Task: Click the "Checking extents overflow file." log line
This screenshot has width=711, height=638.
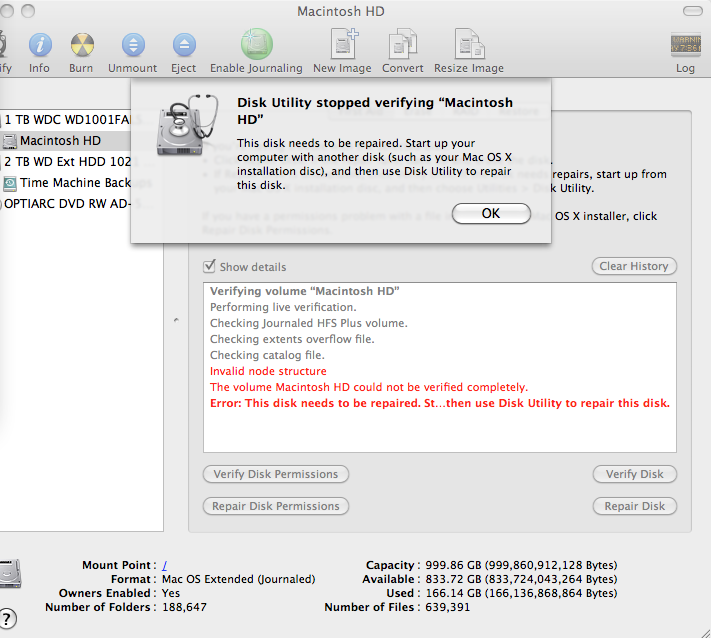Action: [x=292, y=339]
